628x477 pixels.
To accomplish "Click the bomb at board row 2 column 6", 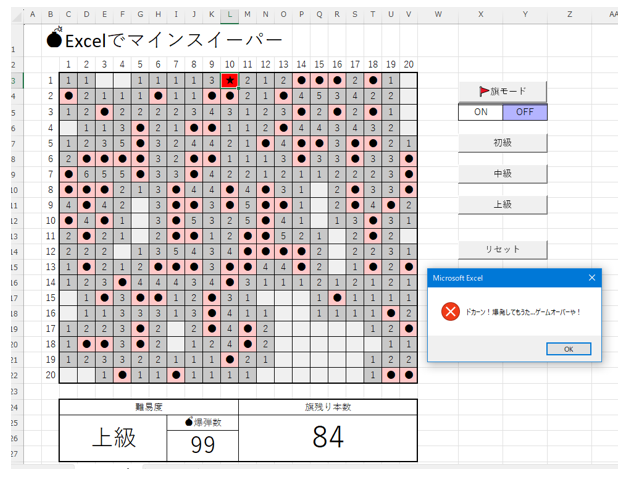I will coord(158,96).
